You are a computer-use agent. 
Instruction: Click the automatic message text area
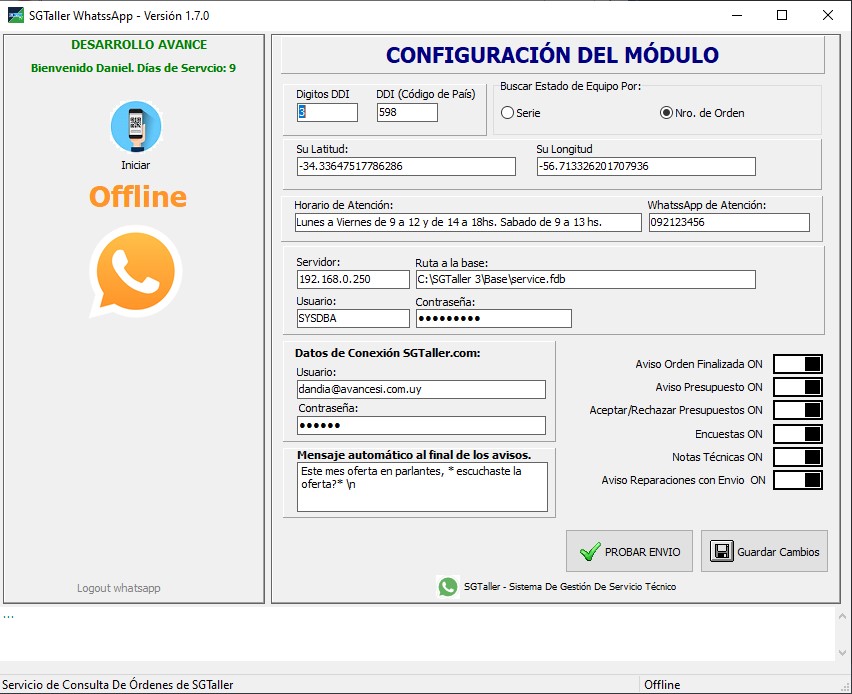tap(422, 486)
